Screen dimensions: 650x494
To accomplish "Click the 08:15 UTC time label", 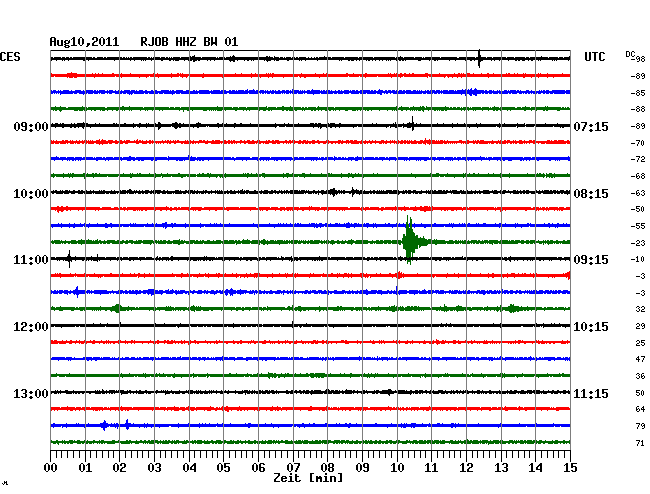I will click(x=591, y=194).
